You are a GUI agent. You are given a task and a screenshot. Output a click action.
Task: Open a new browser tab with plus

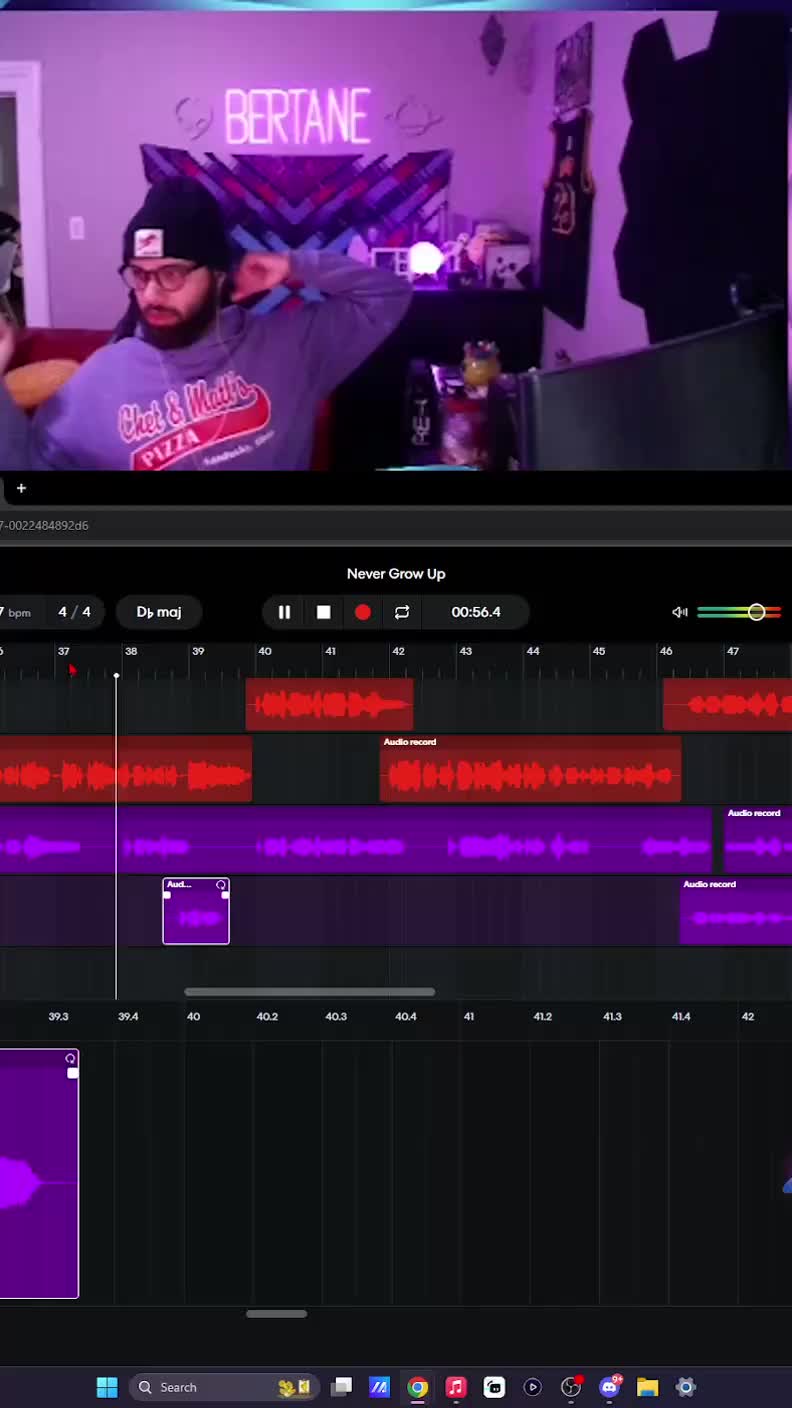pos(21,488)
